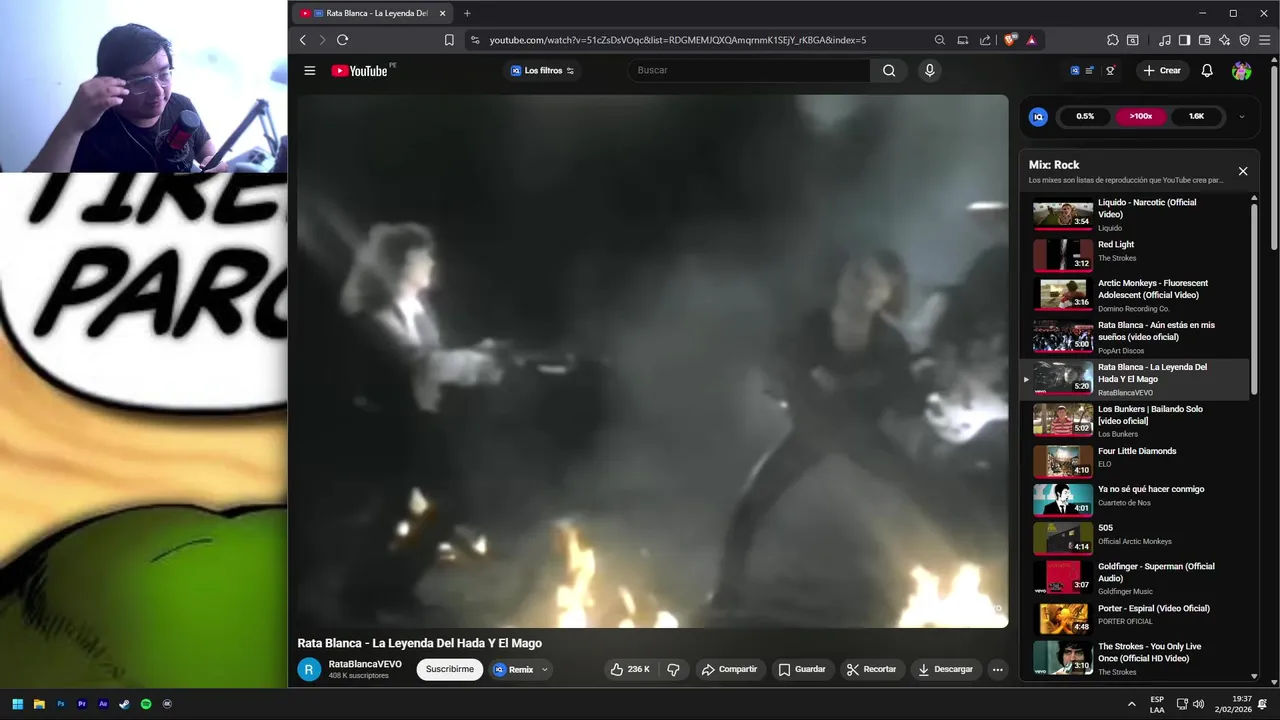This screenshot has width=1280, height=720.
Task: Show hidden system tray icons
Action: [1132, 704]
